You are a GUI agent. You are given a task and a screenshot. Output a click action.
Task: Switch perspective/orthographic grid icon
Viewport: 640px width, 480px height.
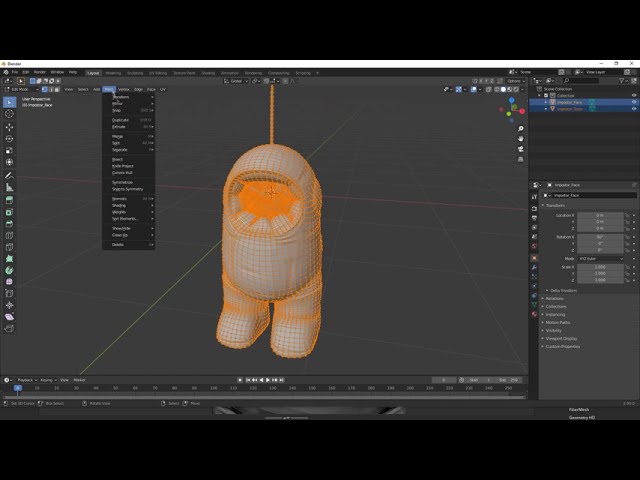click(x=520, y=159)
